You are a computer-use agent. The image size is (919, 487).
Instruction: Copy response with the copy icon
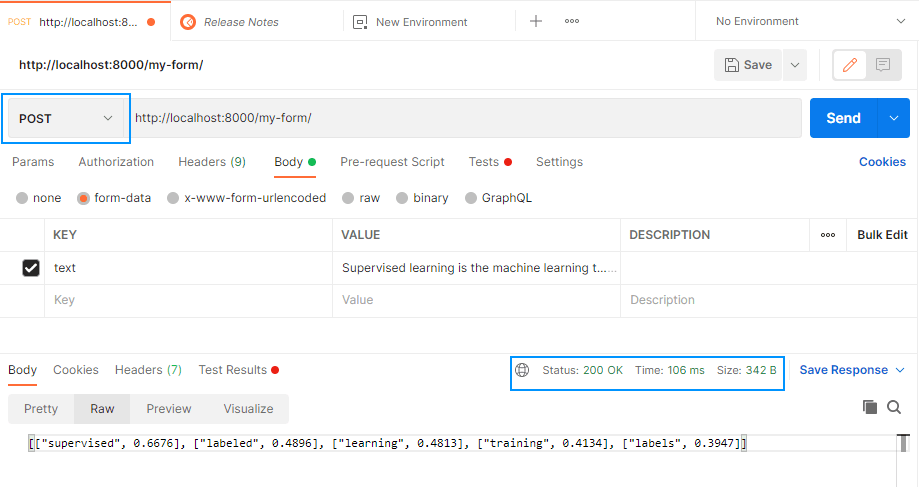click(870, 407)
